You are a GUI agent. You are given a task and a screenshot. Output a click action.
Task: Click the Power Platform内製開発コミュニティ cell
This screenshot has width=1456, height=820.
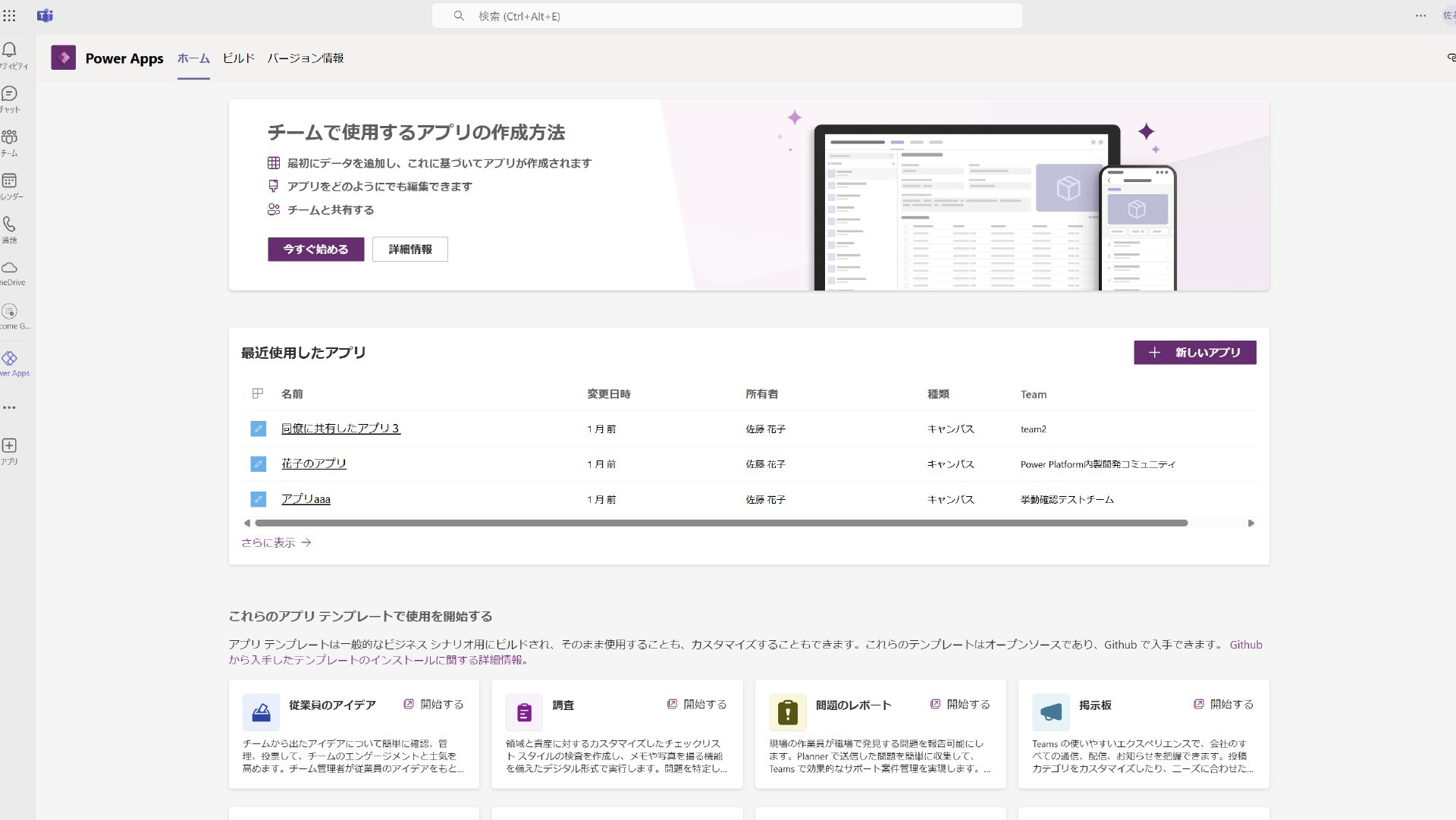(x=1098, y=464)
